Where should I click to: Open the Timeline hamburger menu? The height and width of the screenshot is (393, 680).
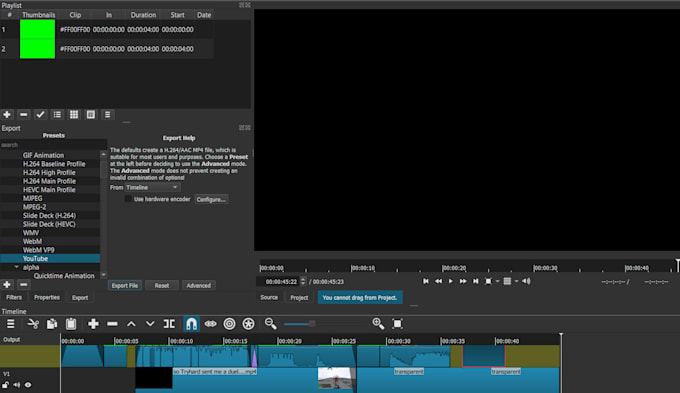click(10, 324)
